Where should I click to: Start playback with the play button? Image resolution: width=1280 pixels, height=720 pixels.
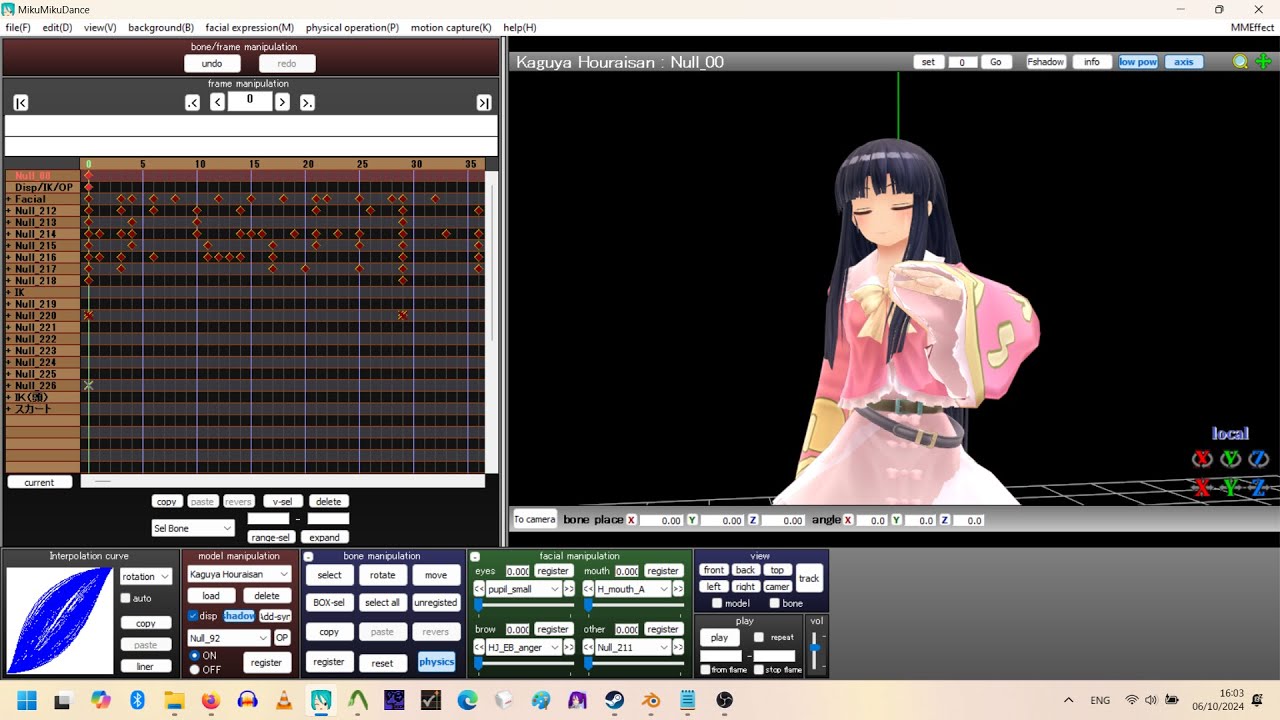pos(719,638)
